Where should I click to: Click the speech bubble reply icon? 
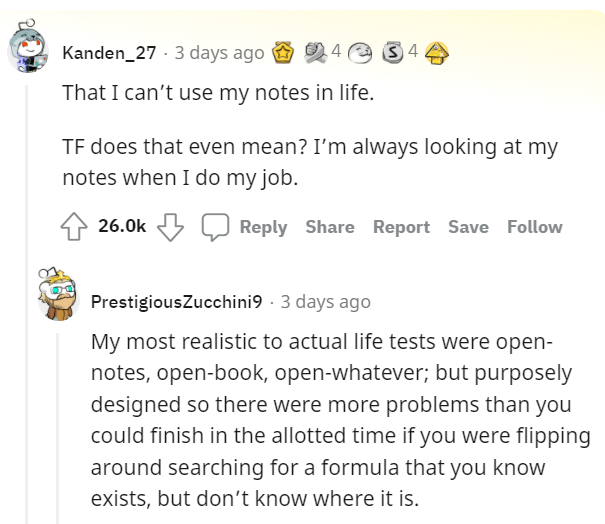click(x=214, y=227)
